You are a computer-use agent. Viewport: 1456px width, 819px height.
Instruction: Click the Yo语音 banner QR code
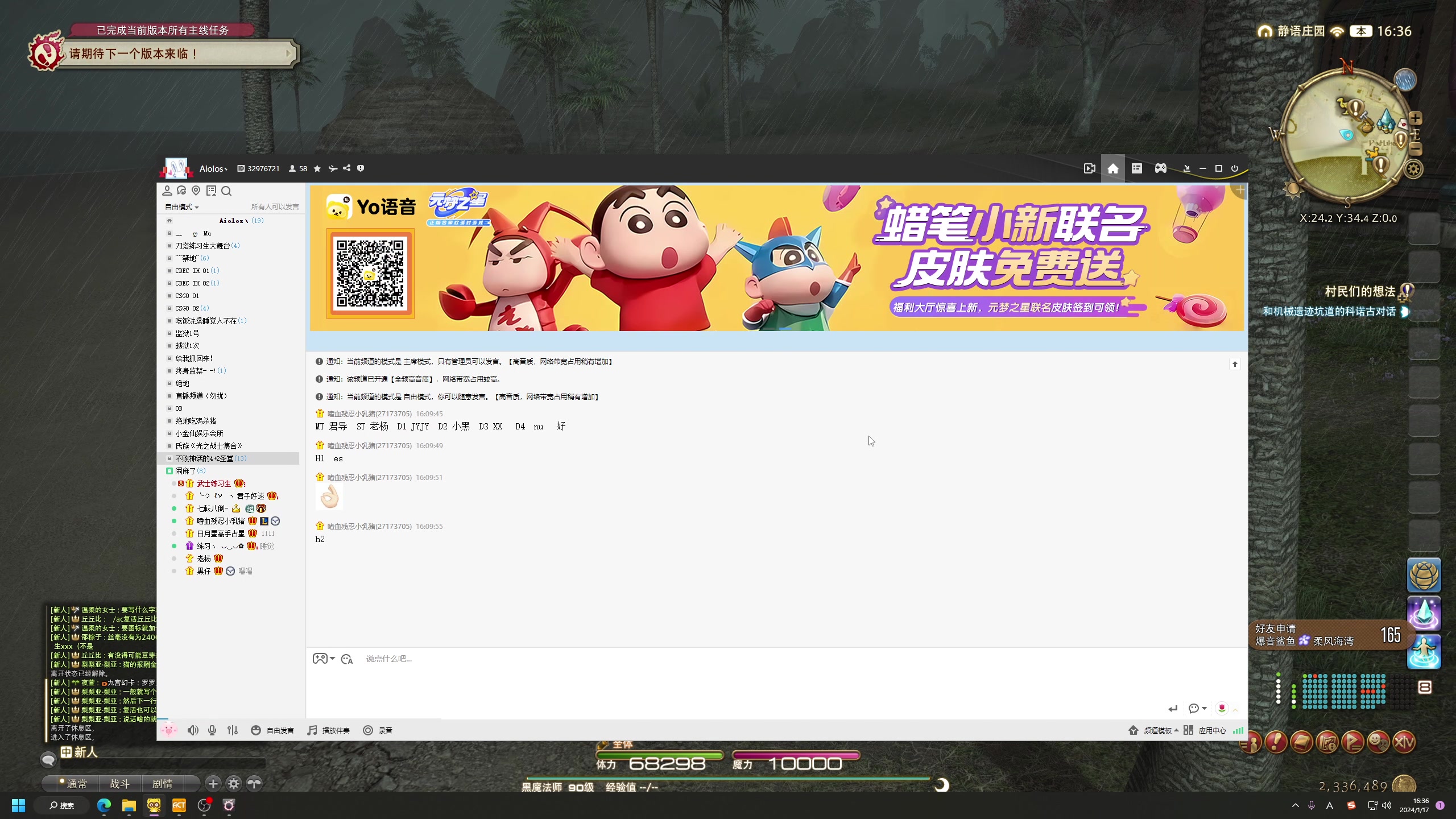pos(370,274)
